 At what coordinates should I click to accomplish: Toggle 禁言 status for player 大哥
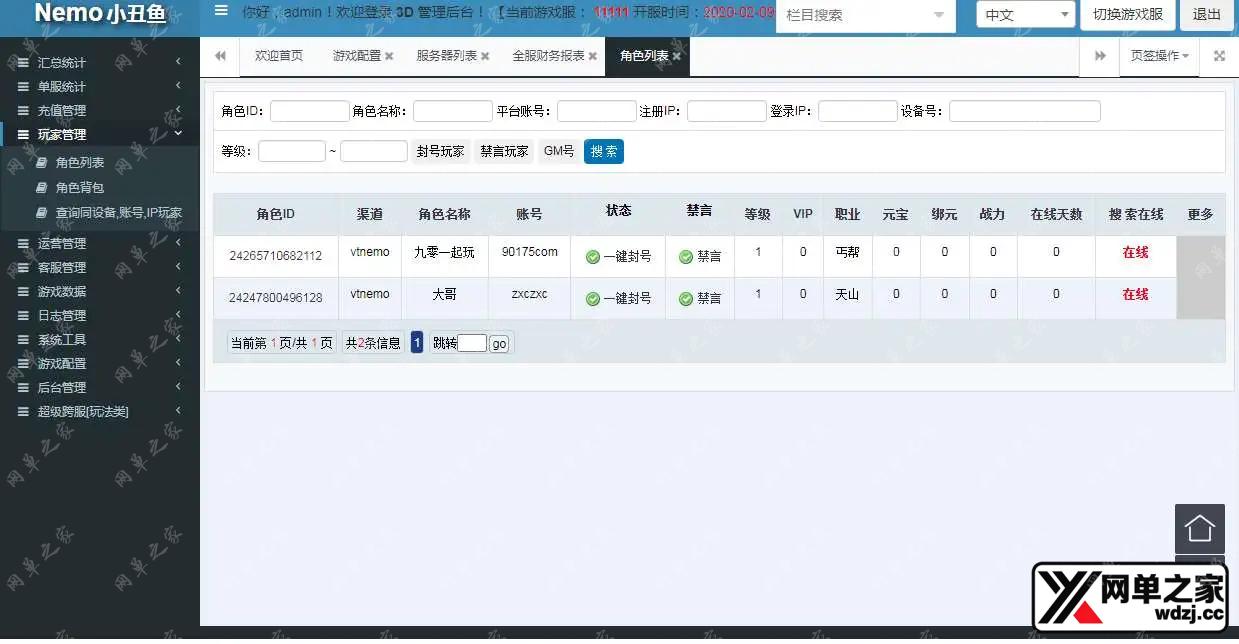point(700,299)
